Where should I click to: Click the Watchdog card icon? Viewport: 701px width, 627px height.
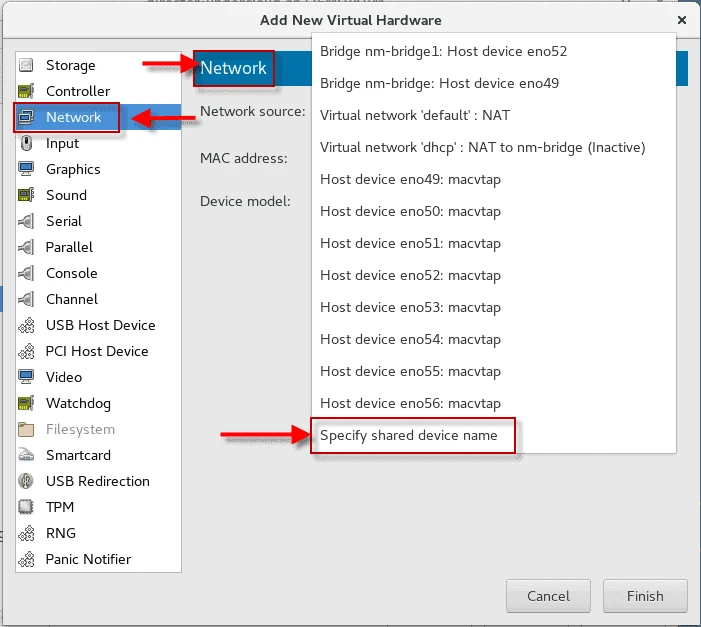(26, 403)
